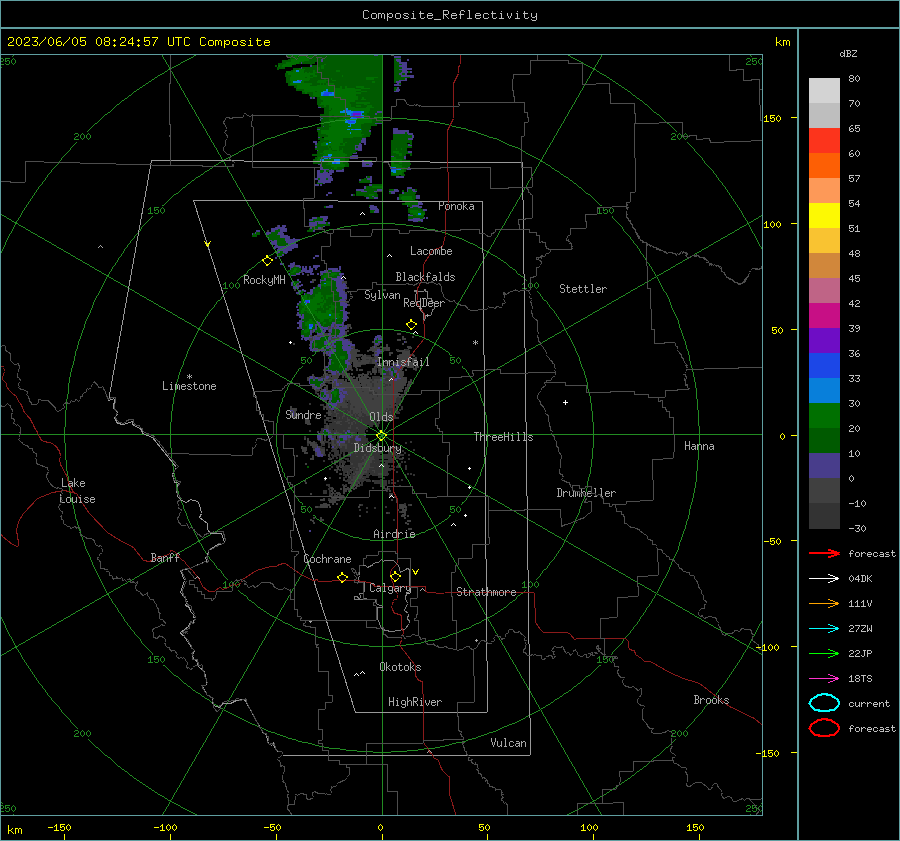Click the yellow diamond marker below Cochrane
900x841 pixels.
(x=342, y=577)
